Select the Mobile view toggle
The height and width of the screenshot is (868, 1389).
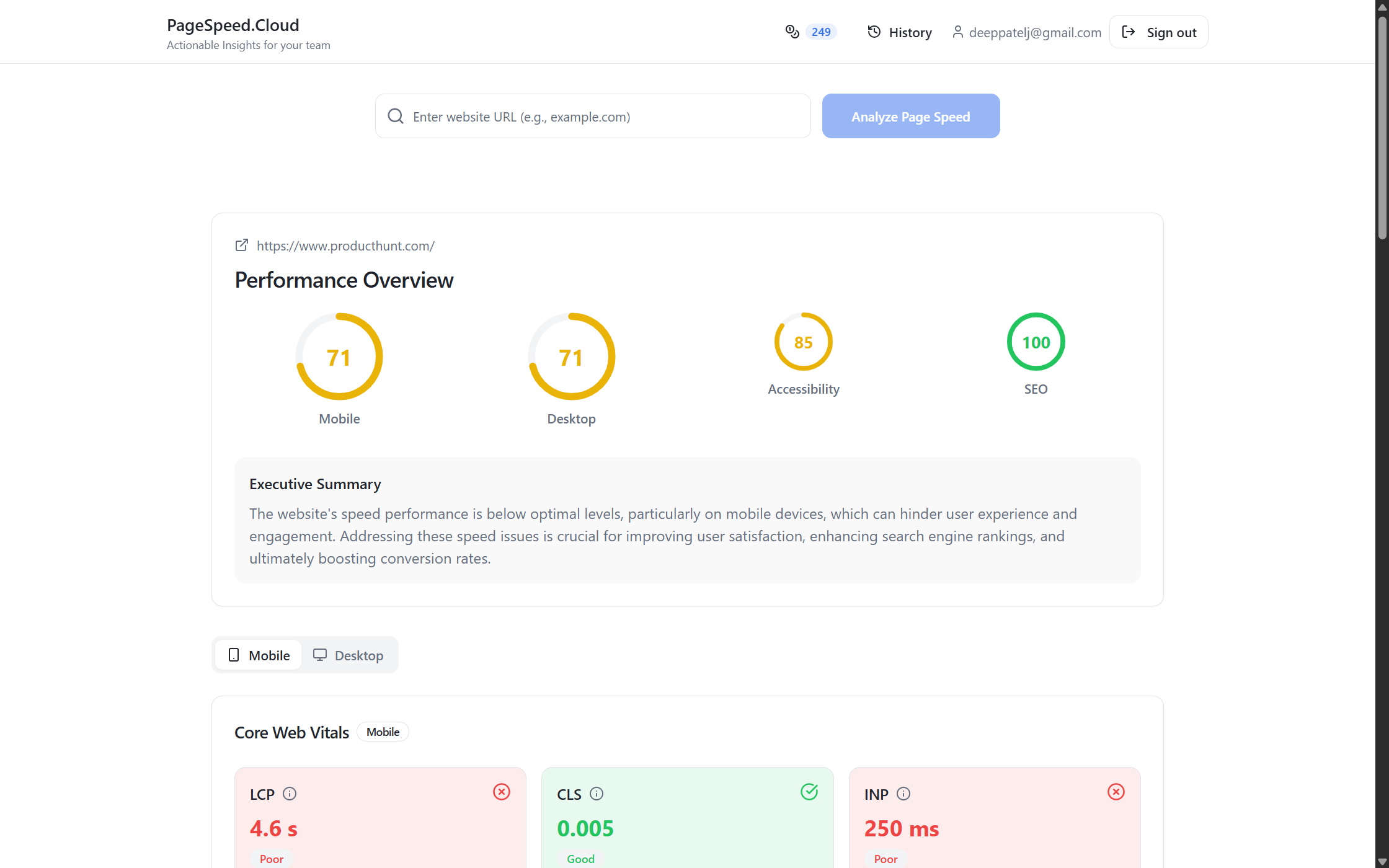258,655
